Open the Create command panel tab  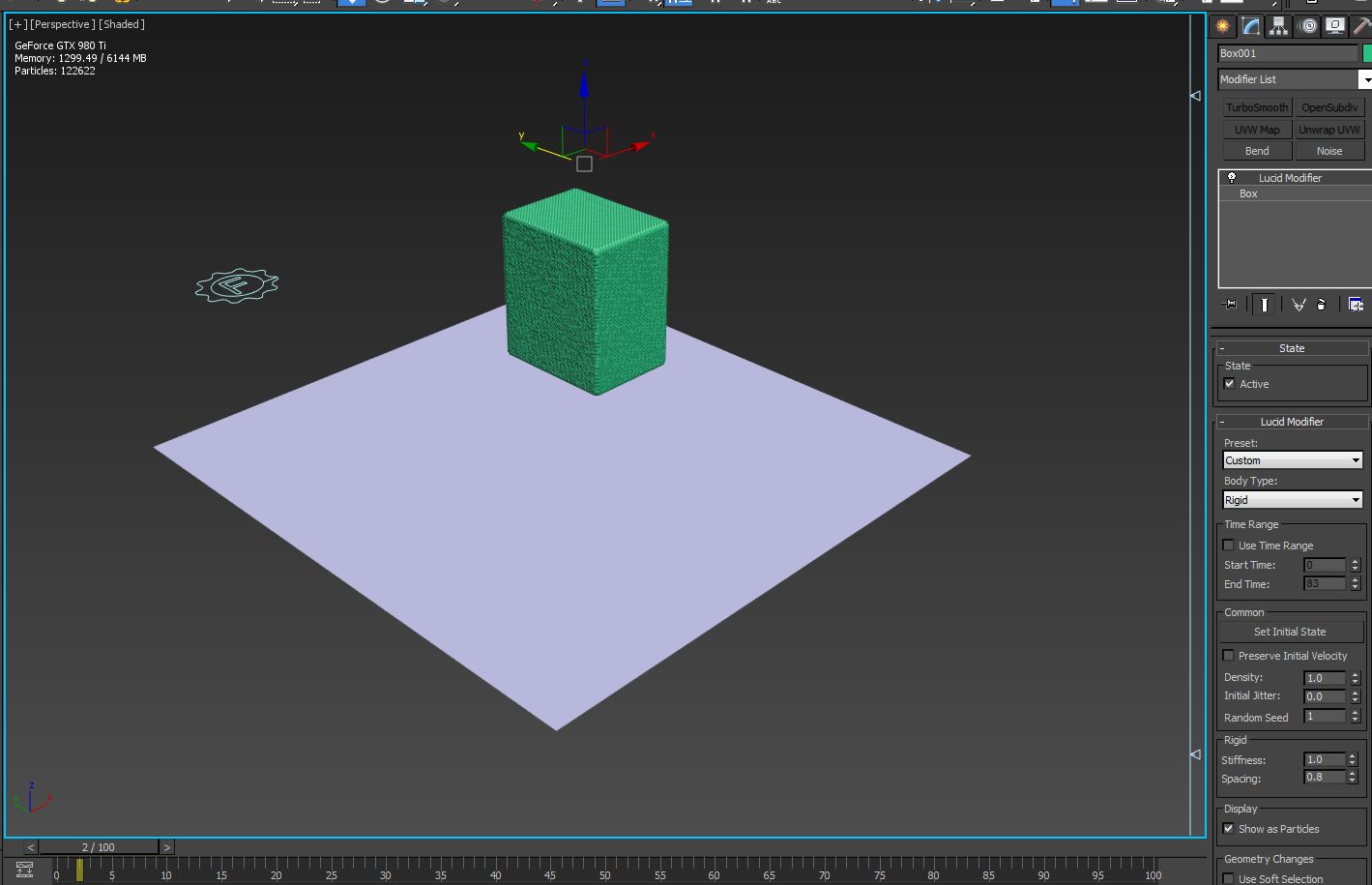[x=1223, y=26]
